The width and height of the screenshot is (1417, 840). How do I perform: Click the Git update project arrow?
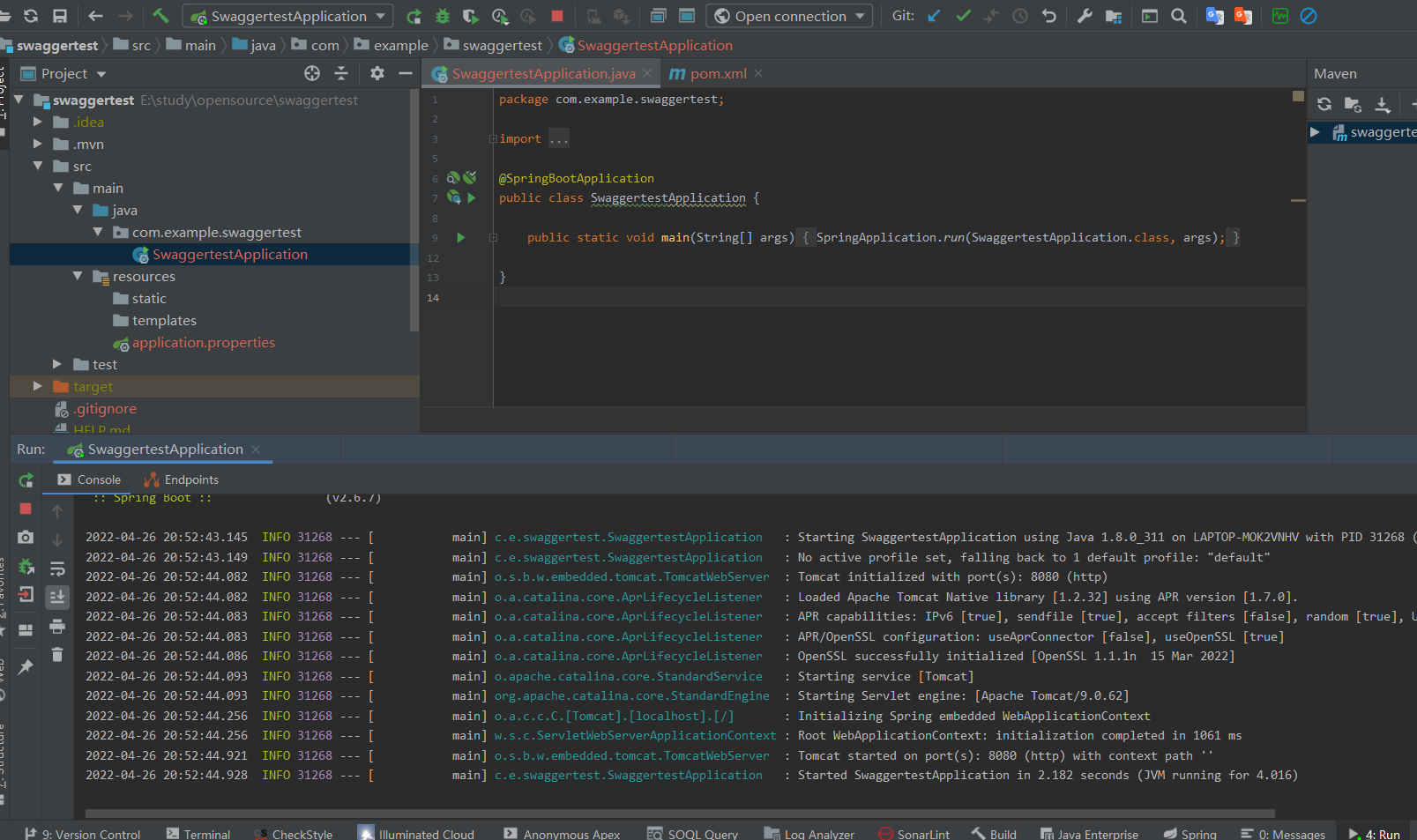[935, 16]
